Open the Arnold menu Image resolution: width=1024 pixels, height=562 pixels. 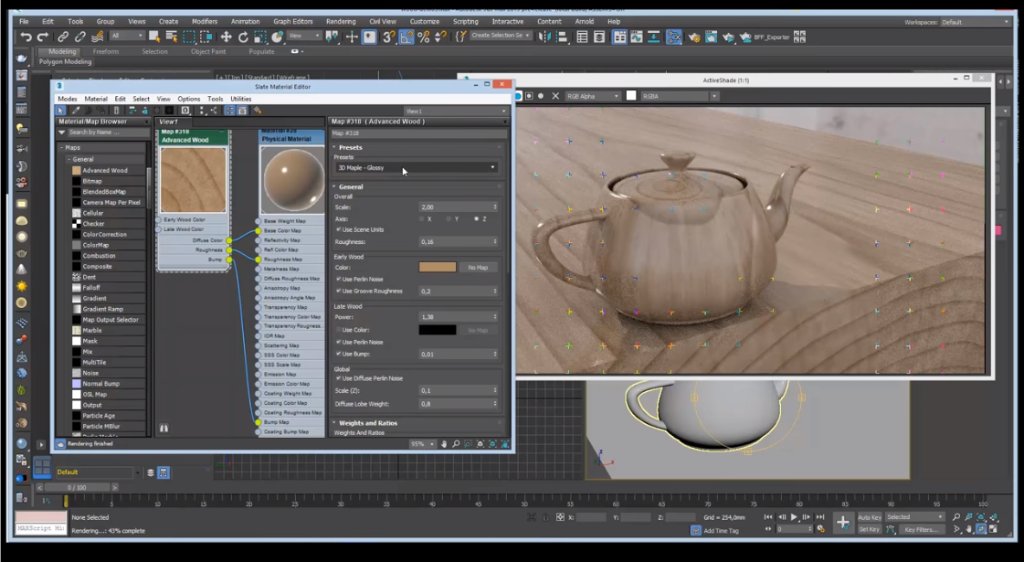point(584,22)
